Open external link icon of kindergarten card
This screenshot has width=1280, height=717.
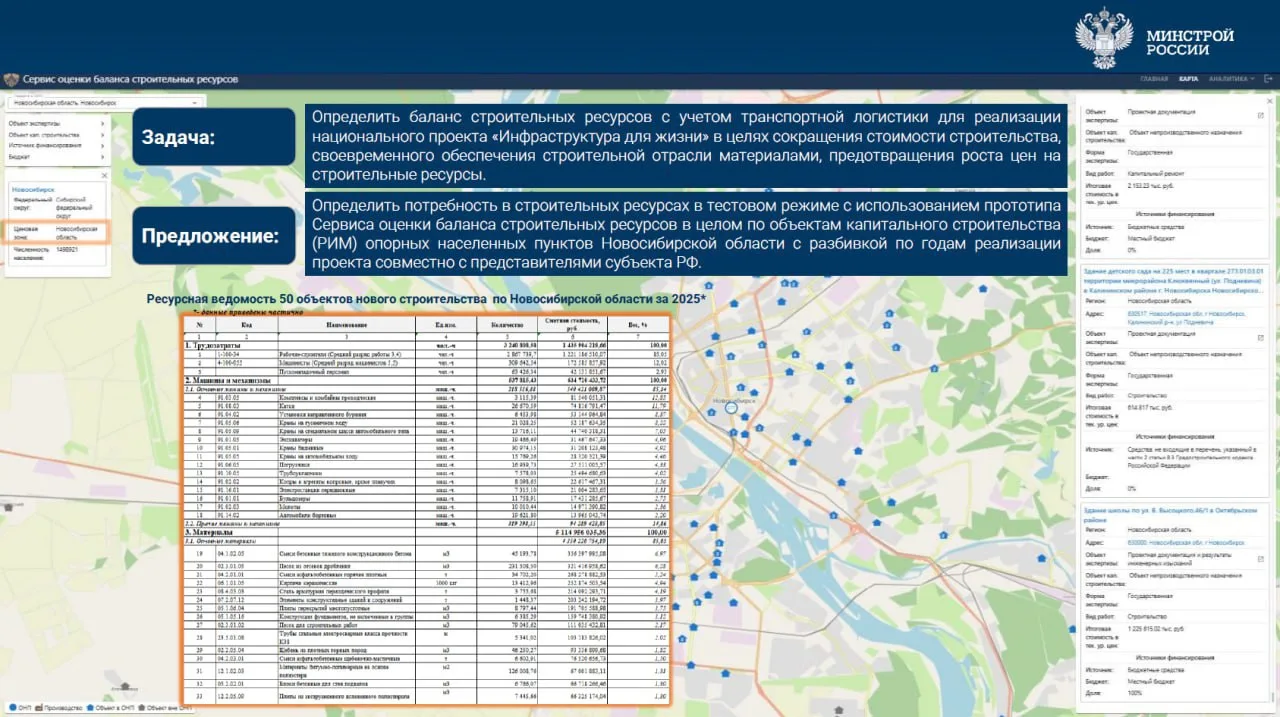pos(1260,336)
